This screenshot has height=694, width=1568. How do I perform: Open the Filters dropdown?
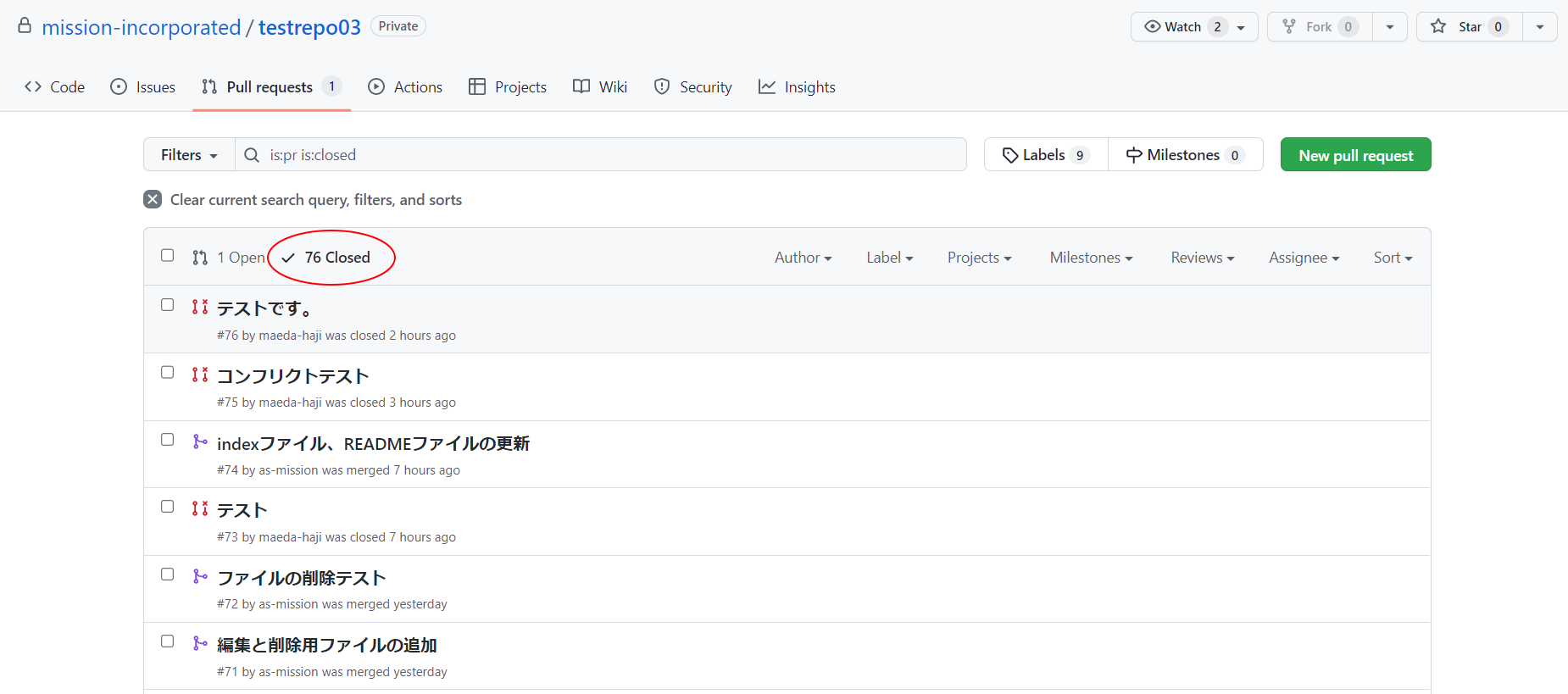click(189, 155)
